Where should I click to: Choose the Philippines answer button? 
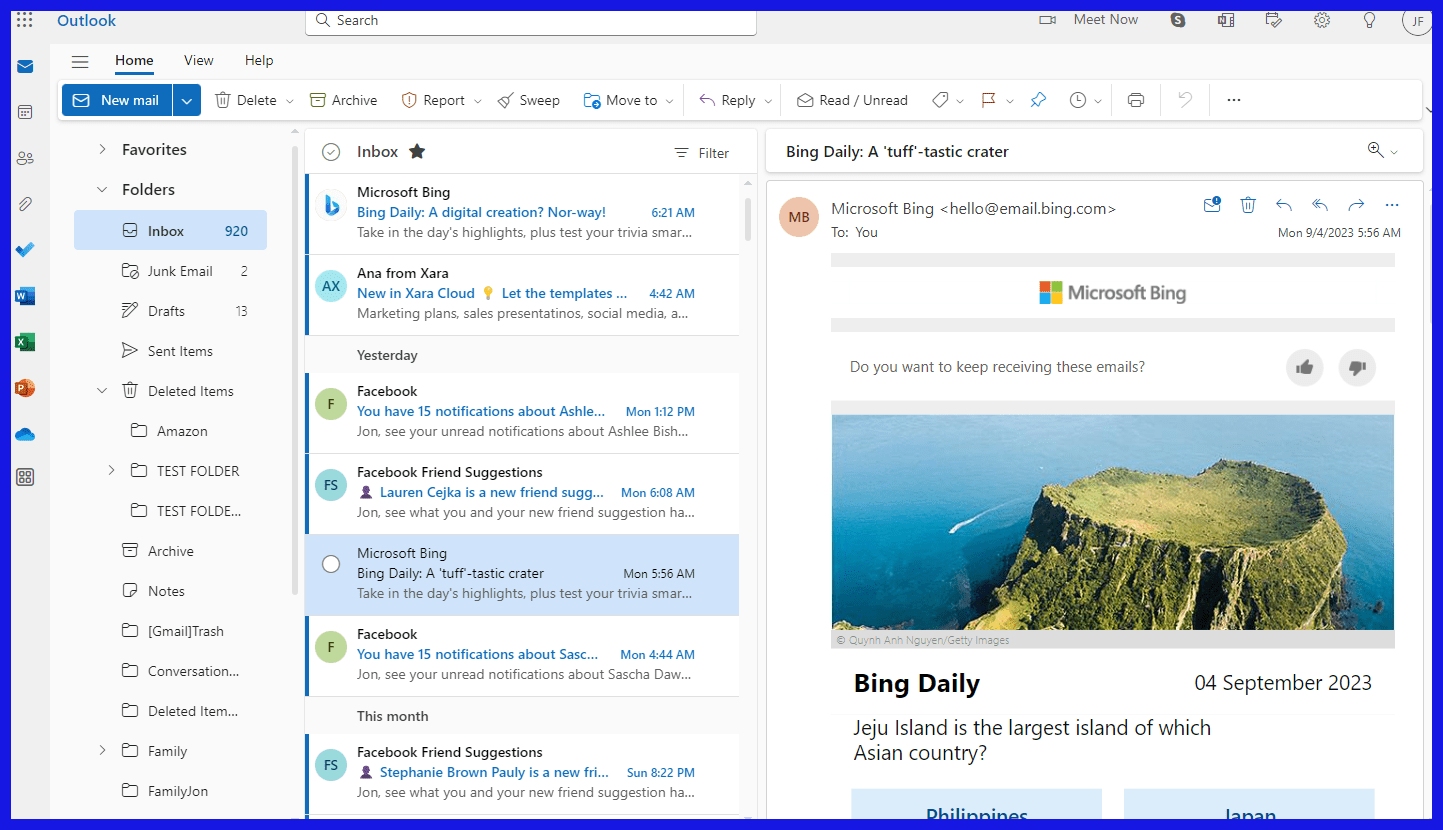tap(976, 804)
